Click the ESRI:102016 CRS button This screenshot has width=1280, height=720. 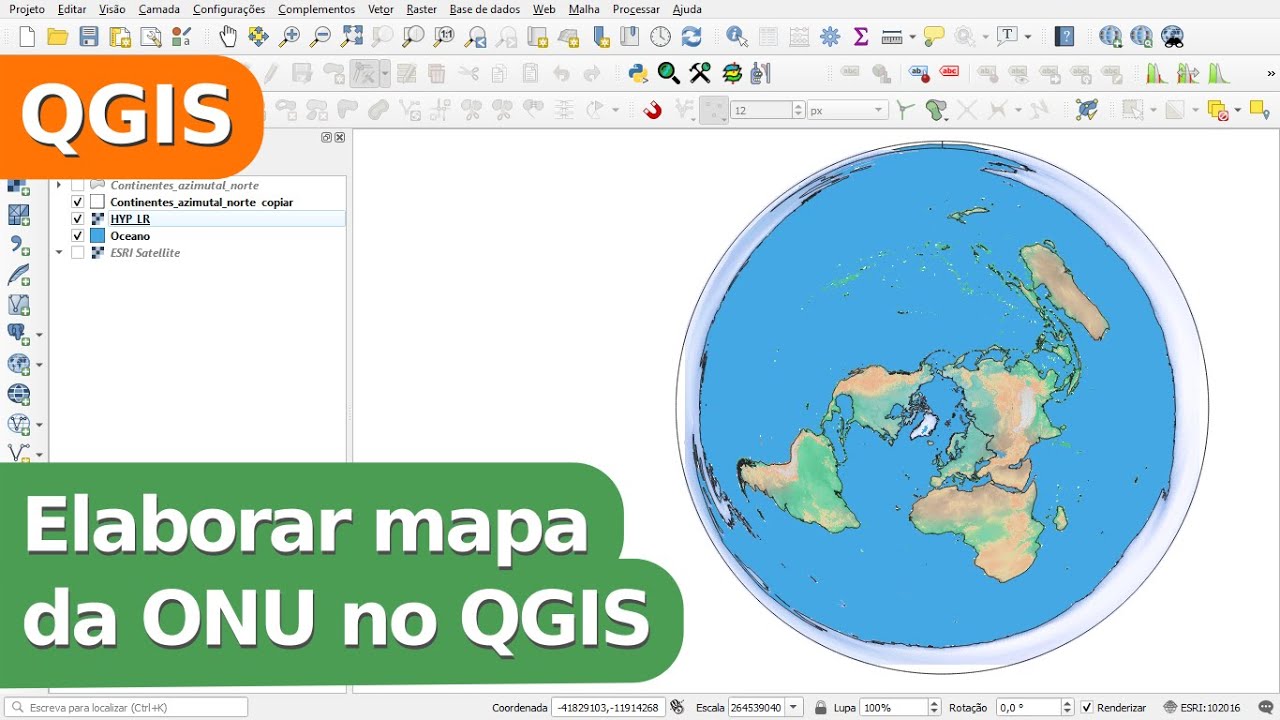tap(1203, 708)
